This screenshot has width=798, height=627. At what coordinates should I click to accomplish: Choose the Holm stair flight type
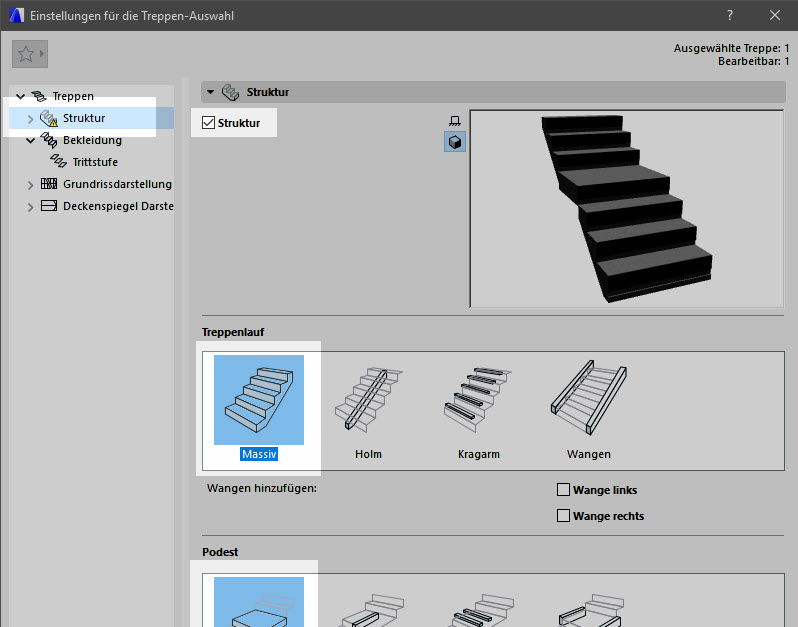(x=368, y=400)
